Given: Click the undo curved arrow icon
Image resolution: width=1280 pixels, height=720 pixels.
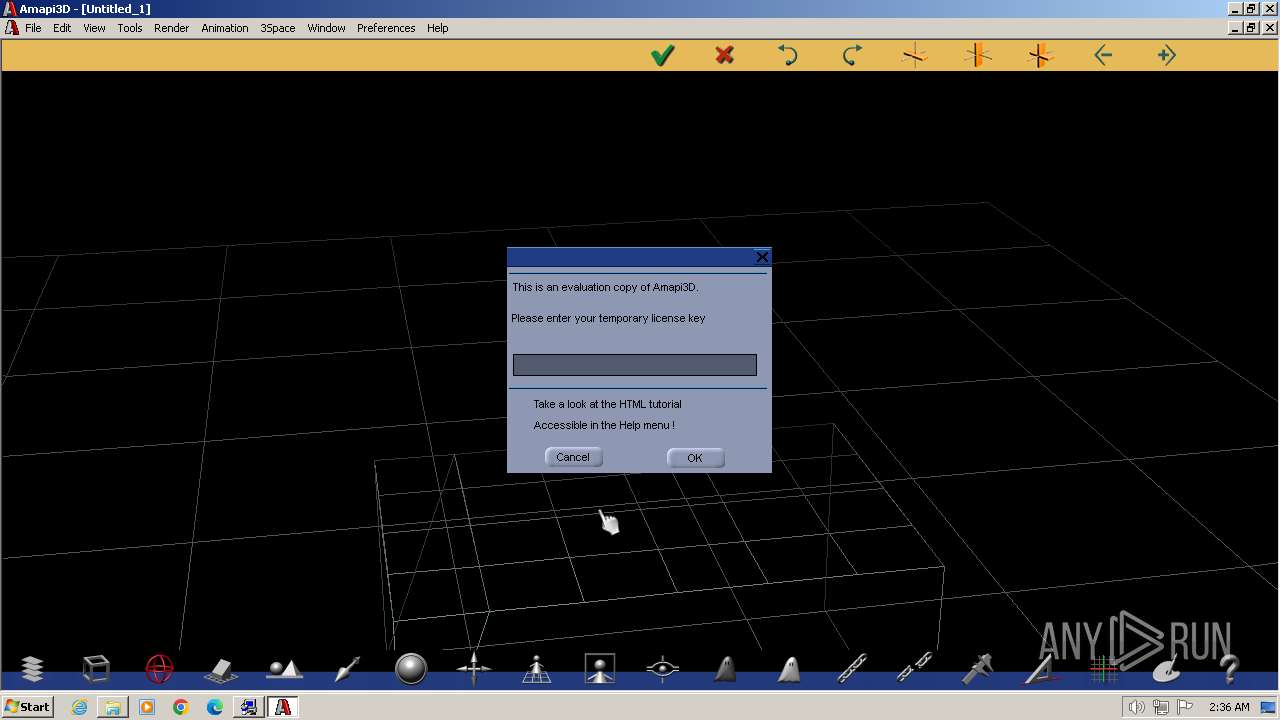Looking at the screenshot, I should coord(788,55).
